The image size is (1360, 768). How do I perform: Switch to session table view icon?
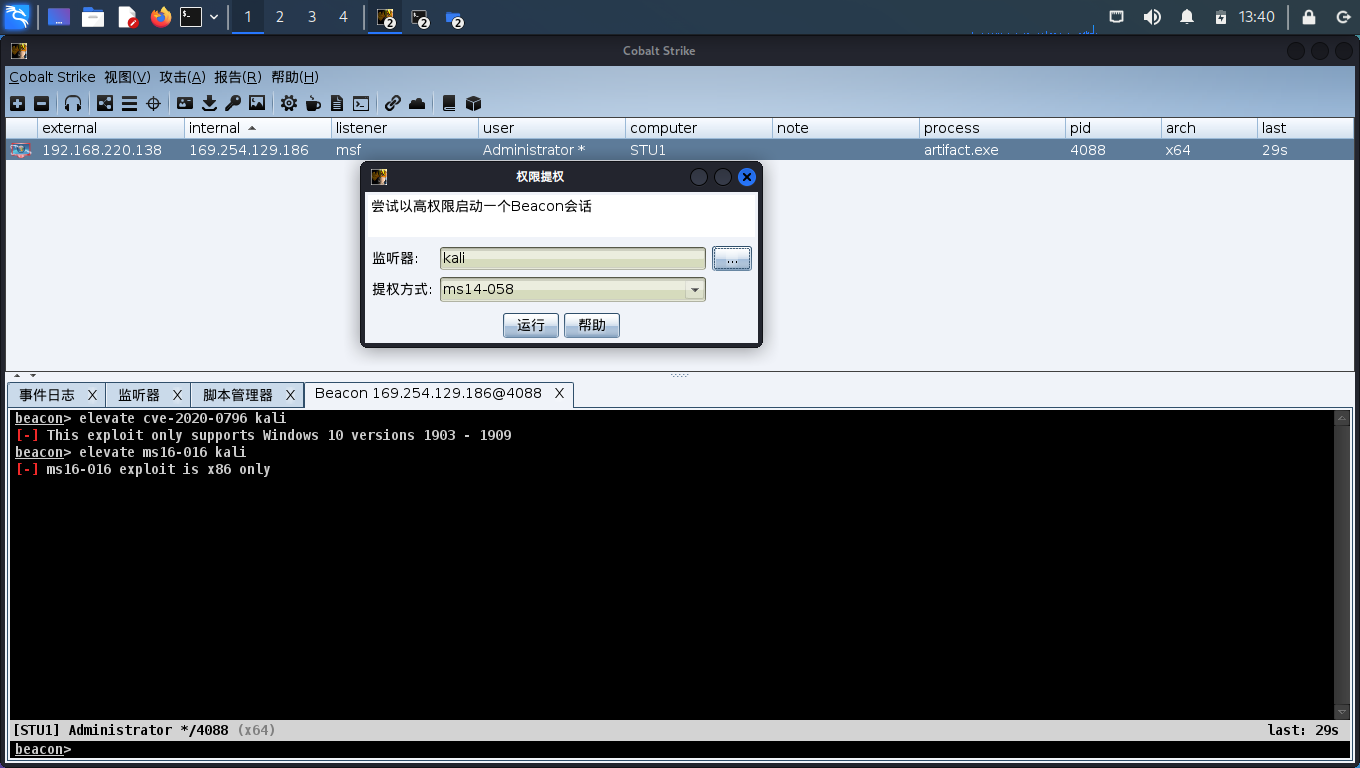(x=129, y=103)
